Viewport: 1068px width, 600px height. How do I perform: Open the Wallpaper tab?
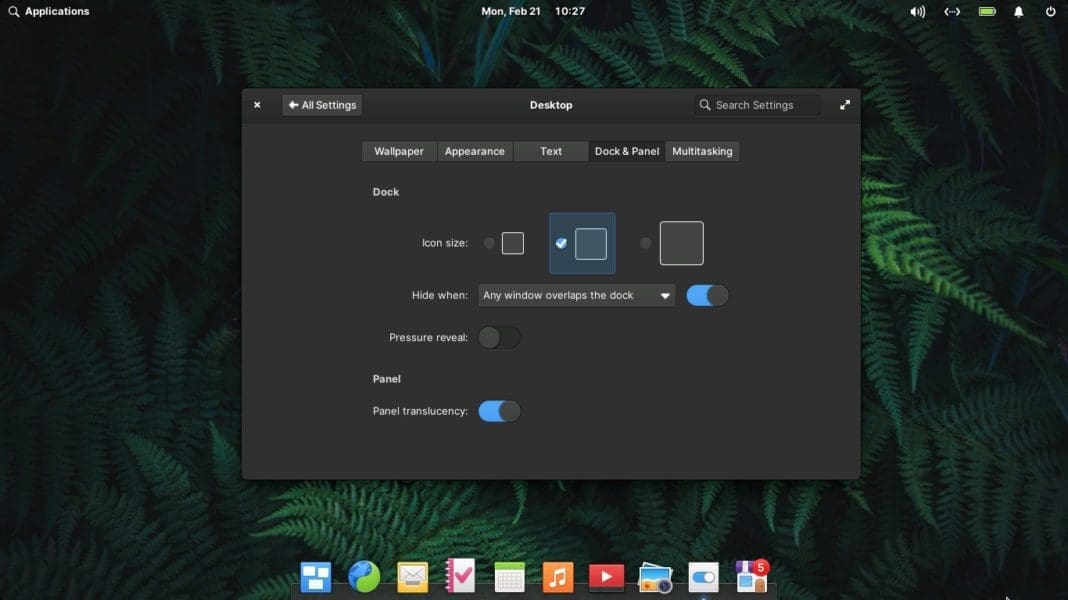coord(398,151)
